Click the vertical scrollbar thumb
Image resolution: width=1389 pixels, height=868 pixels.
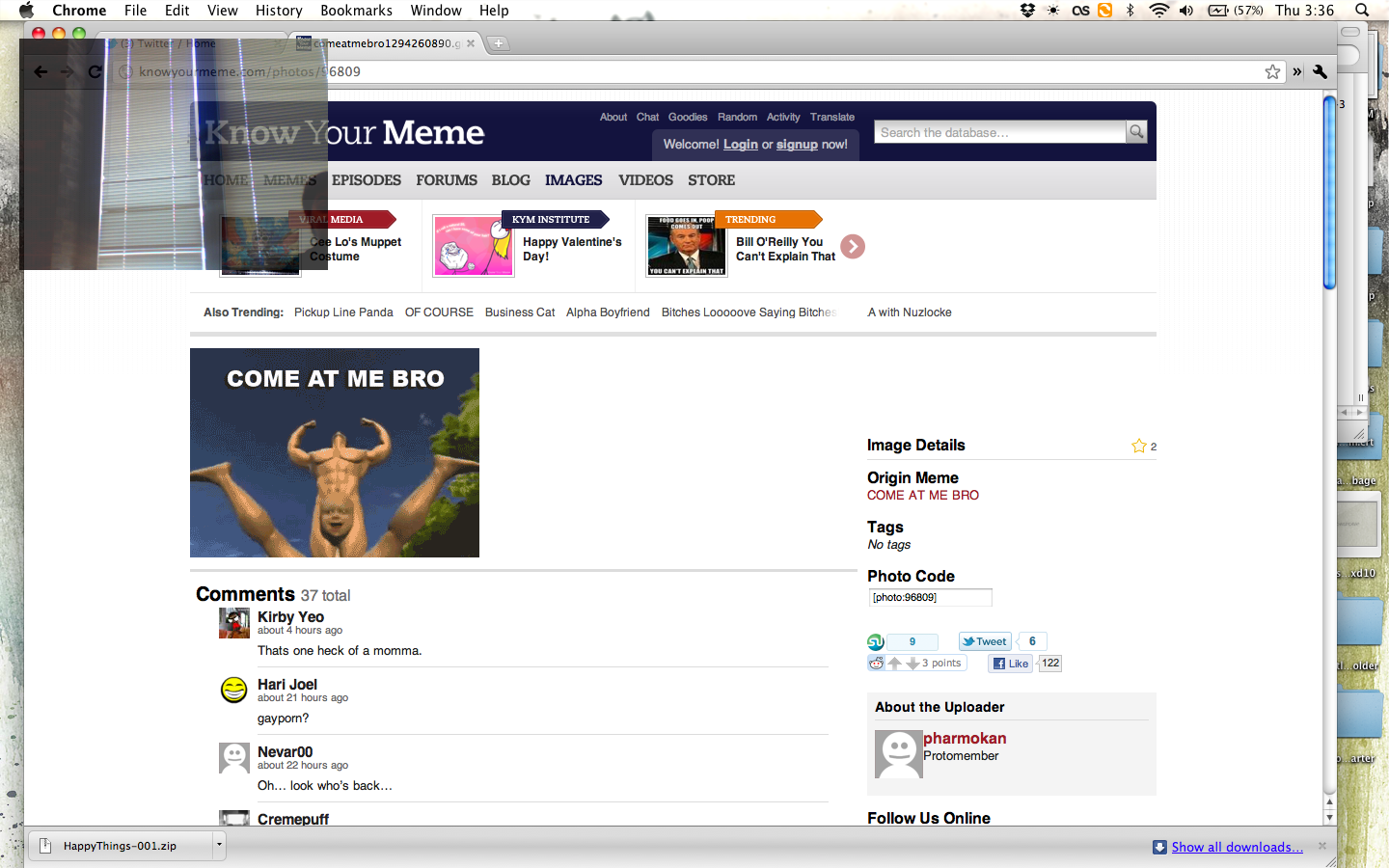[1329, 193]
